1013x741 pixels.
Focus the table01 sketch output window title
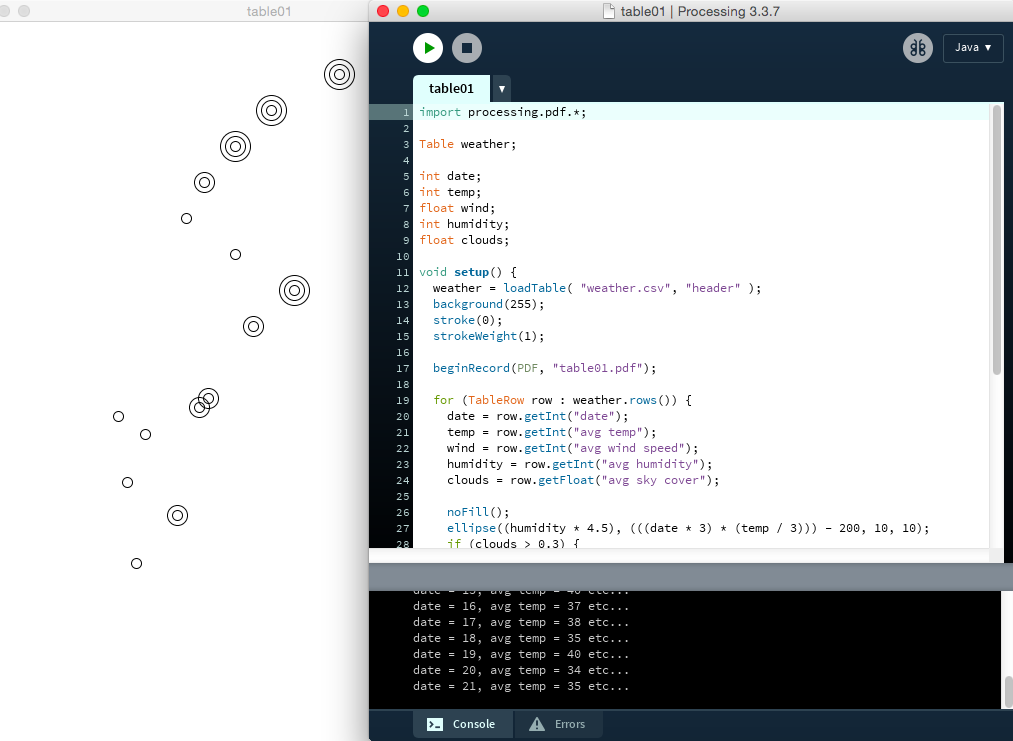pyautogui.click(x=269, y=11)
